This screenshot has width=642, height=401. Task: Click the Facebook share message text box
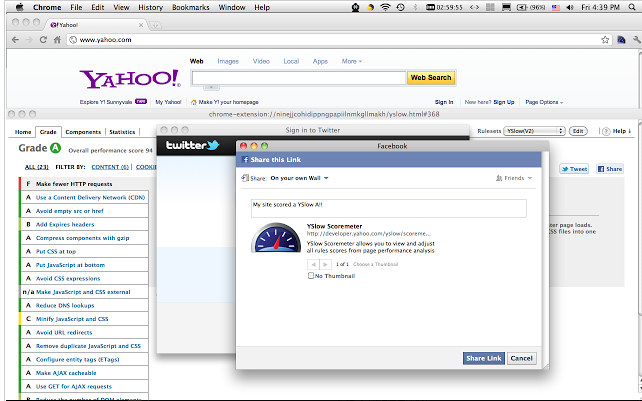(389, 208)
